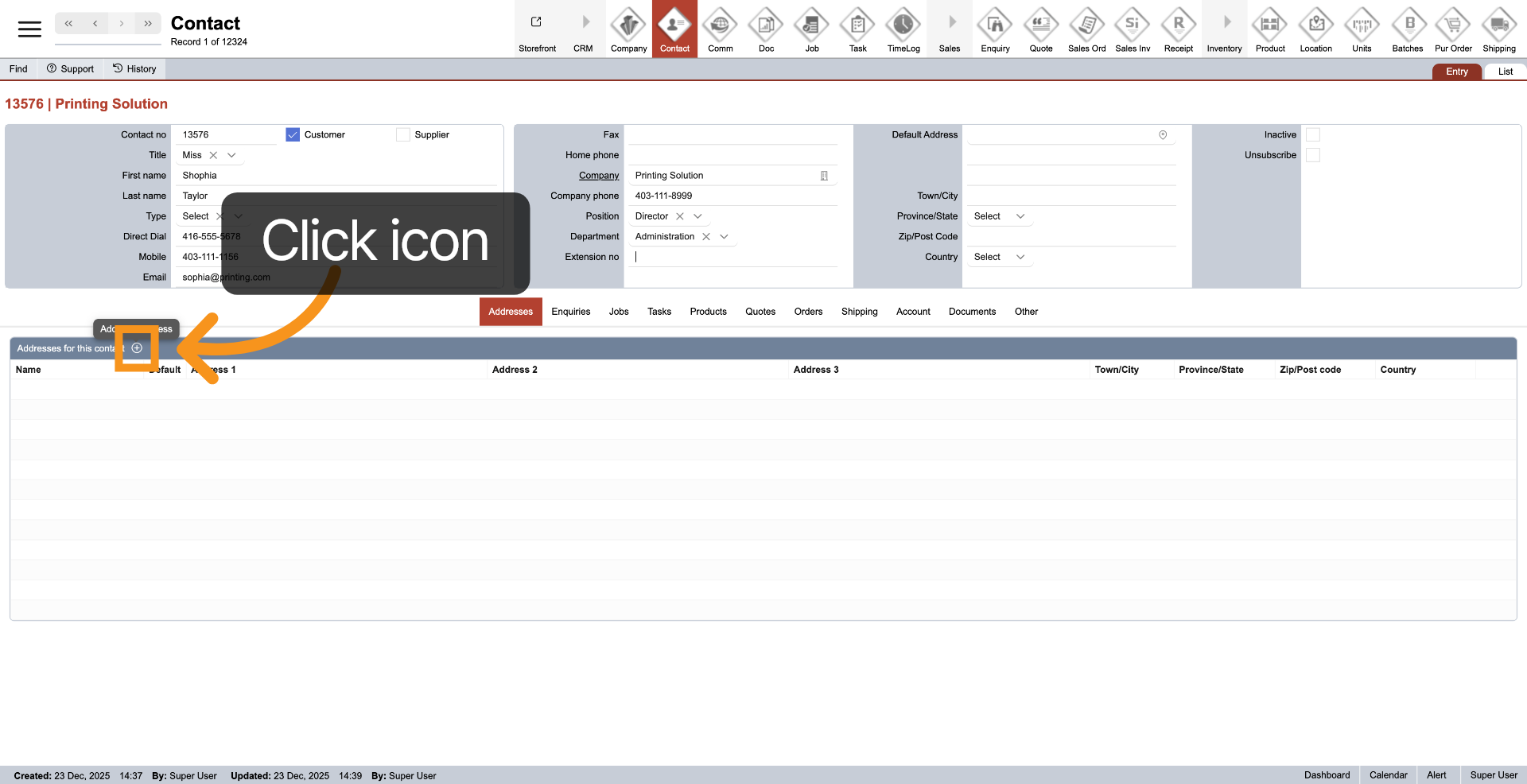Viewport: 1527px width, 784px height.
Task: Click the hamburger menu icon
Action: point(29,29)
